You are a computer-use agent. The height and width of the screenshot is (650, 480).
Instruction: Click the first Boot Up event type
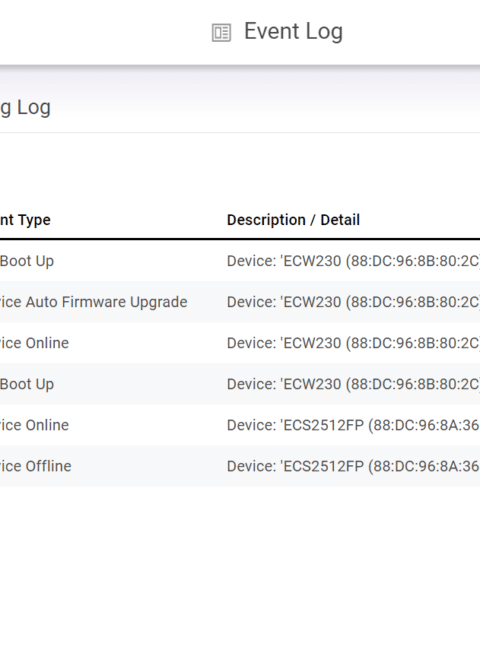[x=27, y=261]
